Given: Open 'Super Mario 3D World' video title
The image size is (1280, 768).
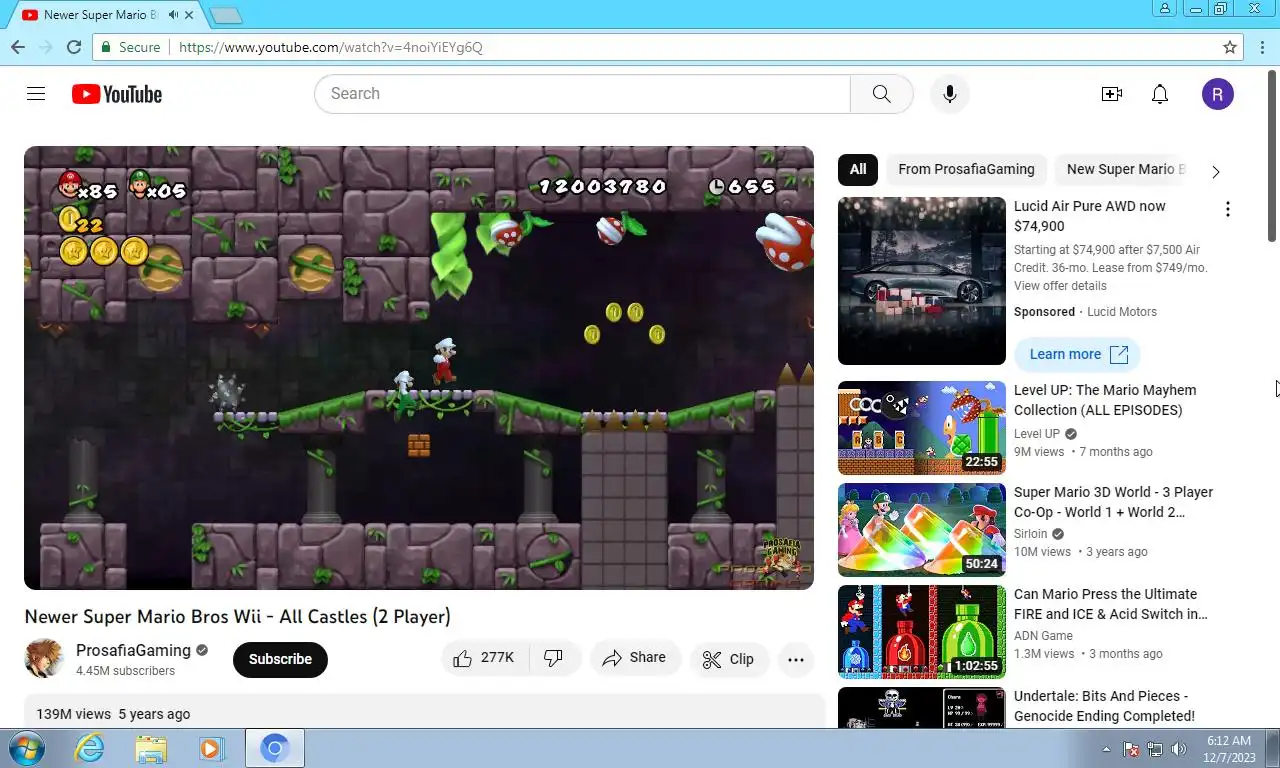Looking at the screenshot, I should (1113, 502).
